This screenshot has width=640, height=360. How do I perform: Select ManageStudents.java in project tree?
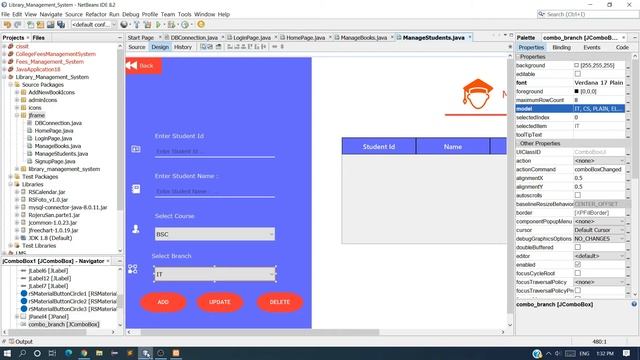(x=61, y=154)
